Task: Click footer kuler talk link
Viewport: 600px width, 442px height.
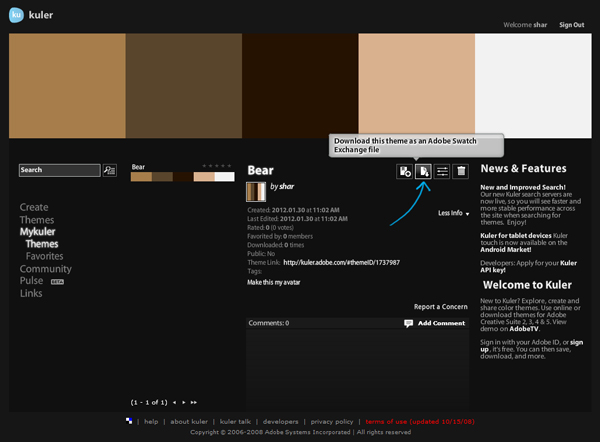Action: click(x=235, y=422)
